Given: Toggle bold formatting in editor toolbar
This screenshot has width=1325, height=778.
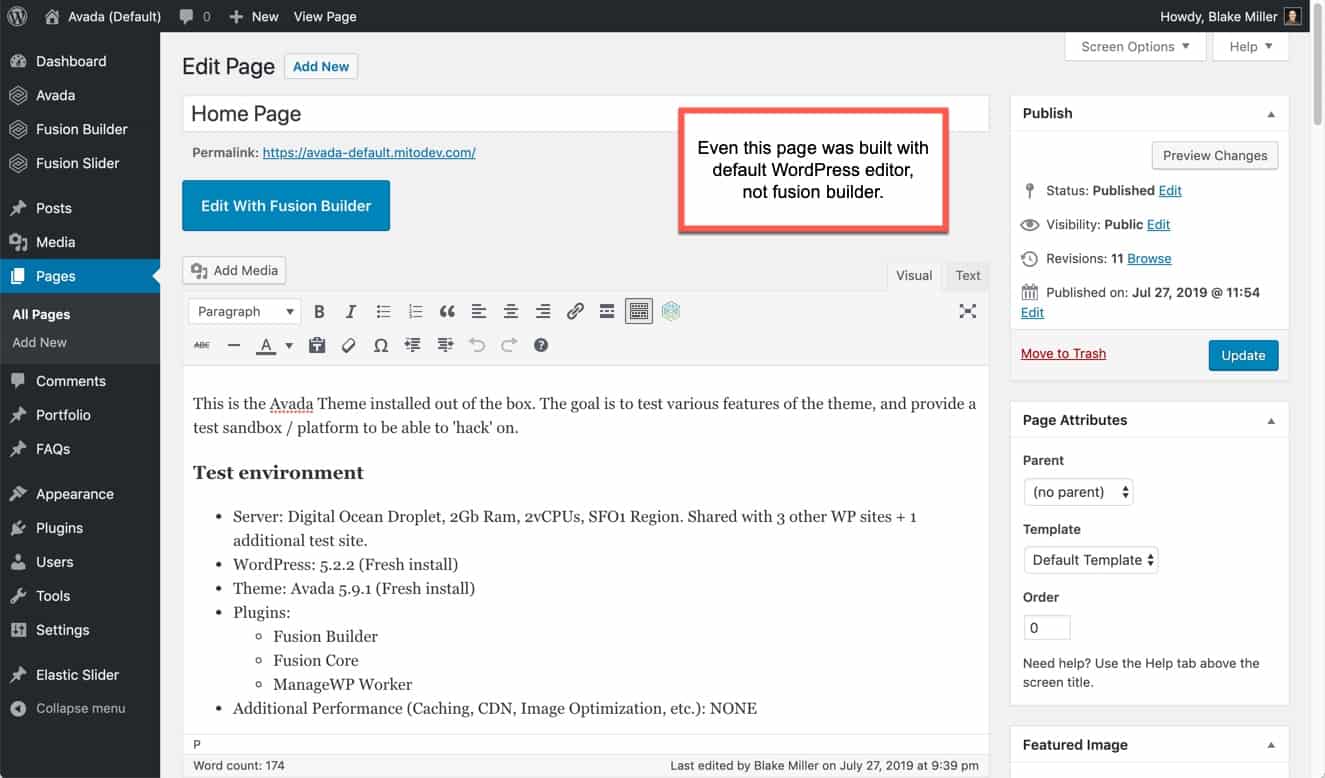Looking at the screenshot, I should pyautogui.click(x=319, y=312).
